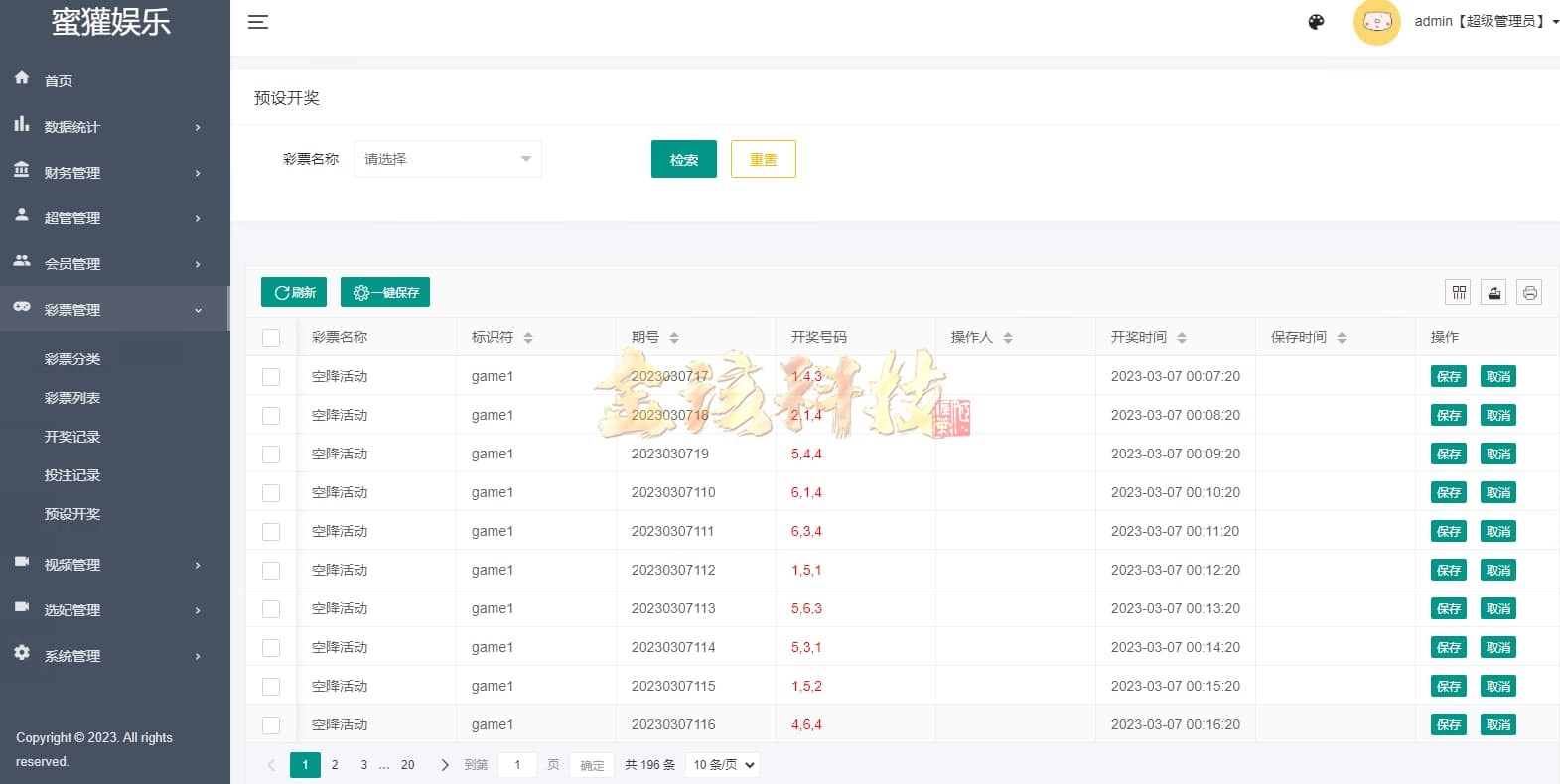The image size is (1560, 784).
Task: Open the column filter grid icon
Action: [x=1459, y=292]
